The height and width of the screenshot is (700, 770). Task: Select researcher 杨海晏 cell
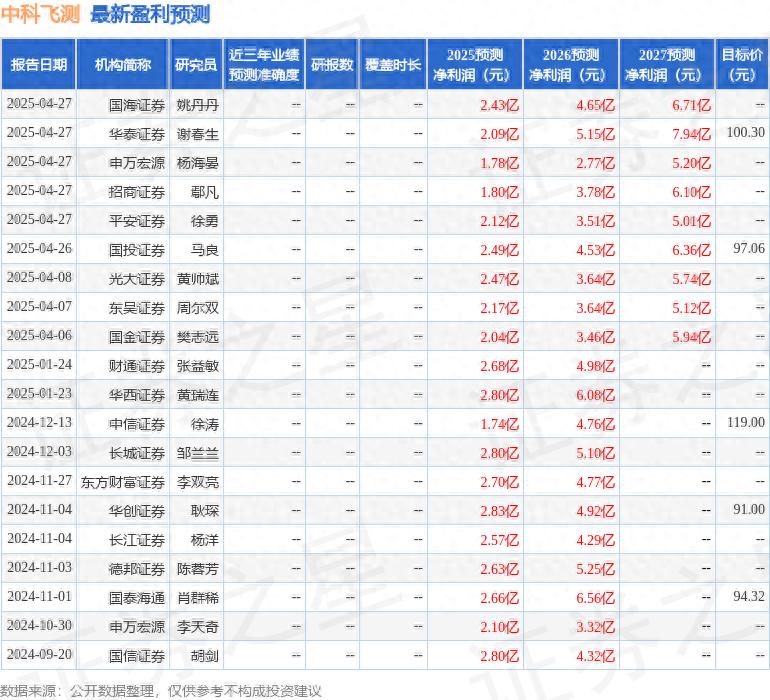197,163
